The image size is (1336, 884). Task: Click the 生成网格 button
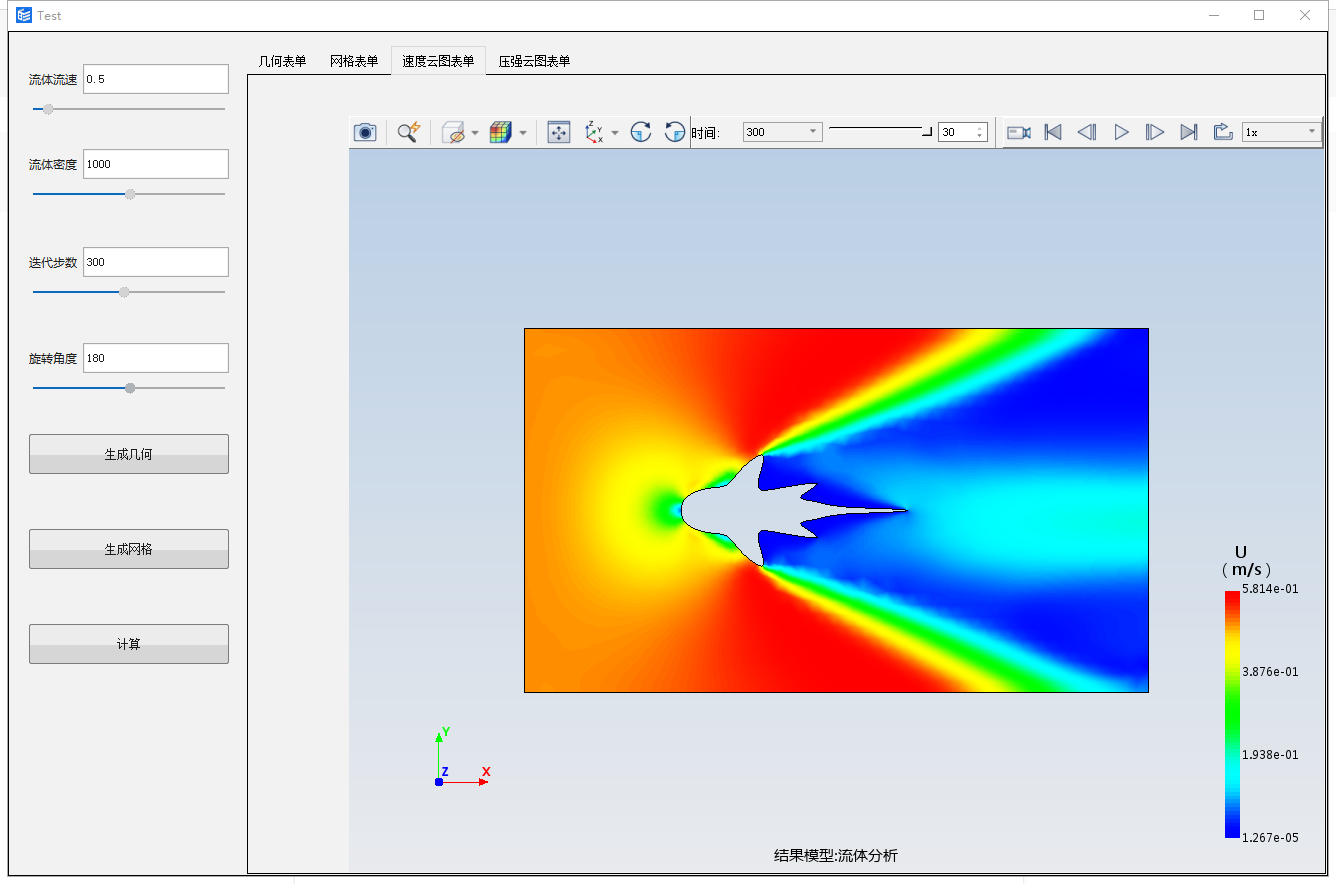click(x=129, y=549)
